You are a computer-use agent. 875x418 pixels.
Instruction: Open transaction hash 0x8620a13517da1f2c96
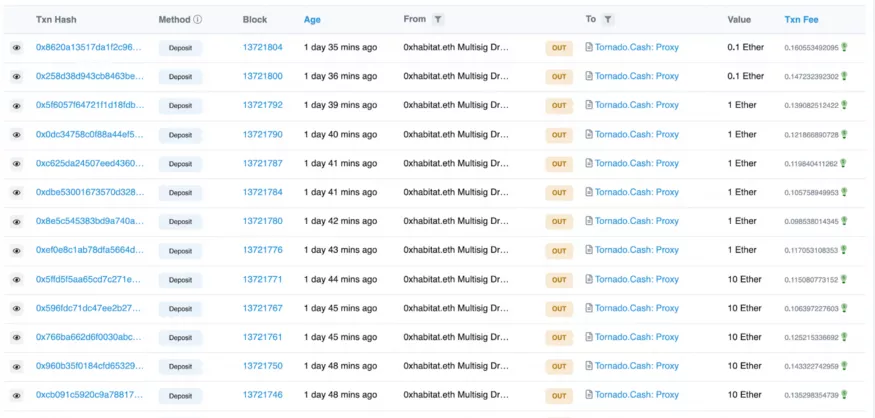coord(89,47)
